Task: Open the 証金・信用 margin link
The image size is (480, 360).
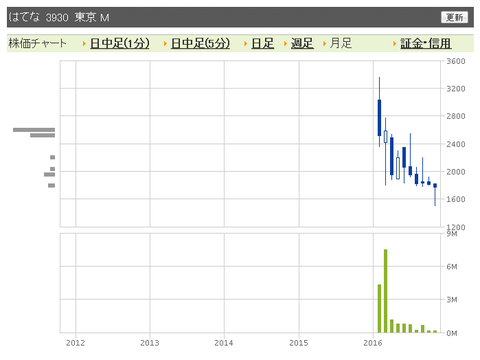Action: tap(426, 43)
